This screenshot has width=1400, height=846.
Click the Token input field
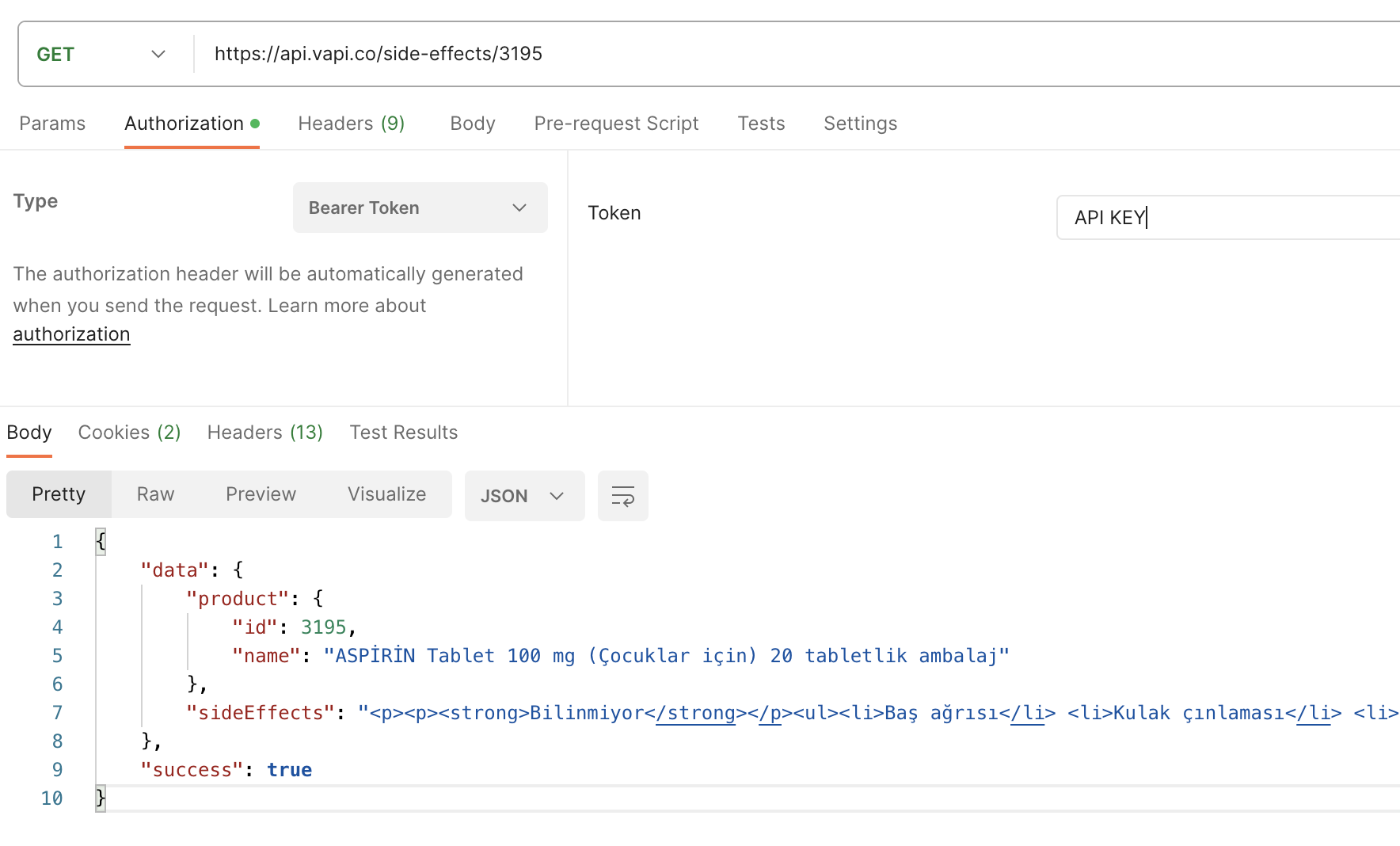[x=1228, y=217]
